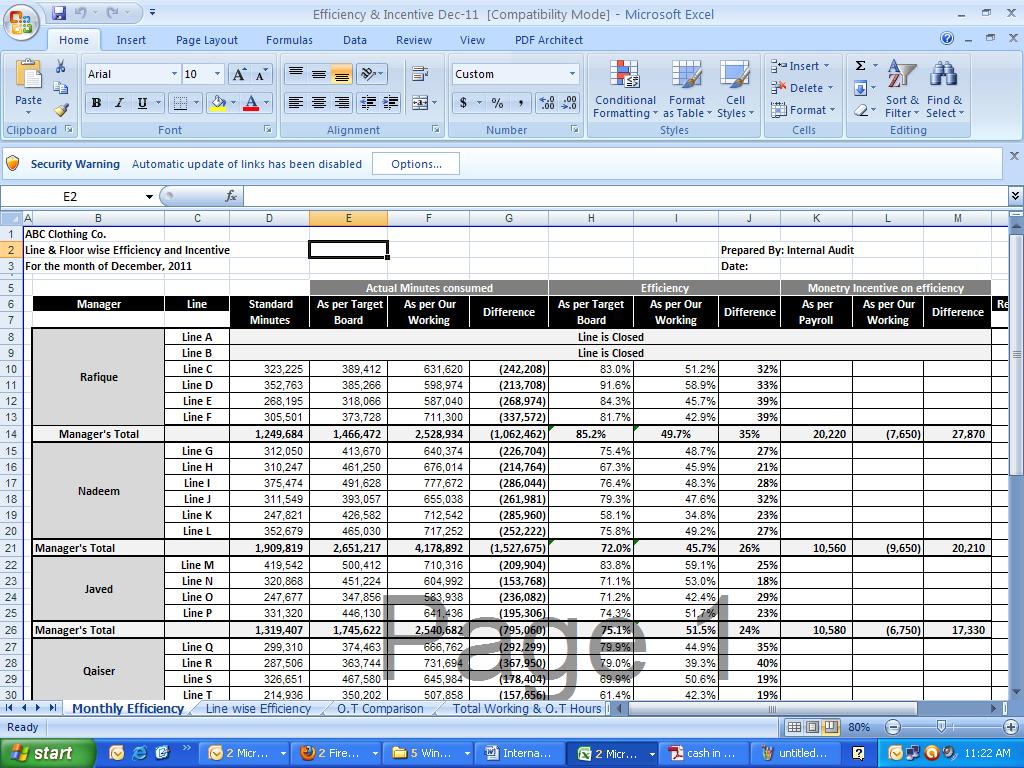Click the AutoSum icon
Image resolution: width=1024 pixels, height=768 pixels.
point(862,65)
